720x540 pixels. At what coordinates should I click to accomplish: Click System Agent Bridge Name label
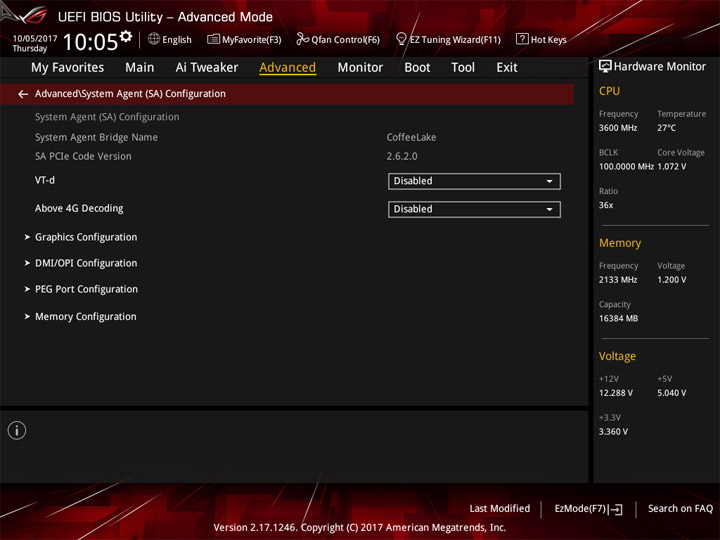(96, 137)
